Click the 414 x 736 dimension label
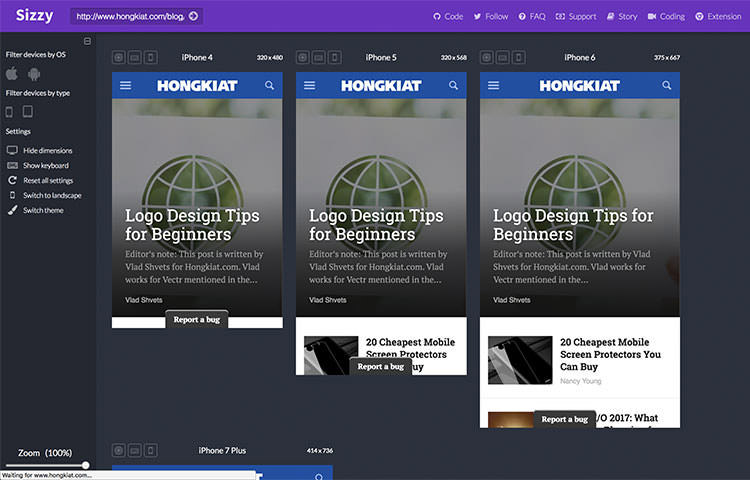 [320, 450]
